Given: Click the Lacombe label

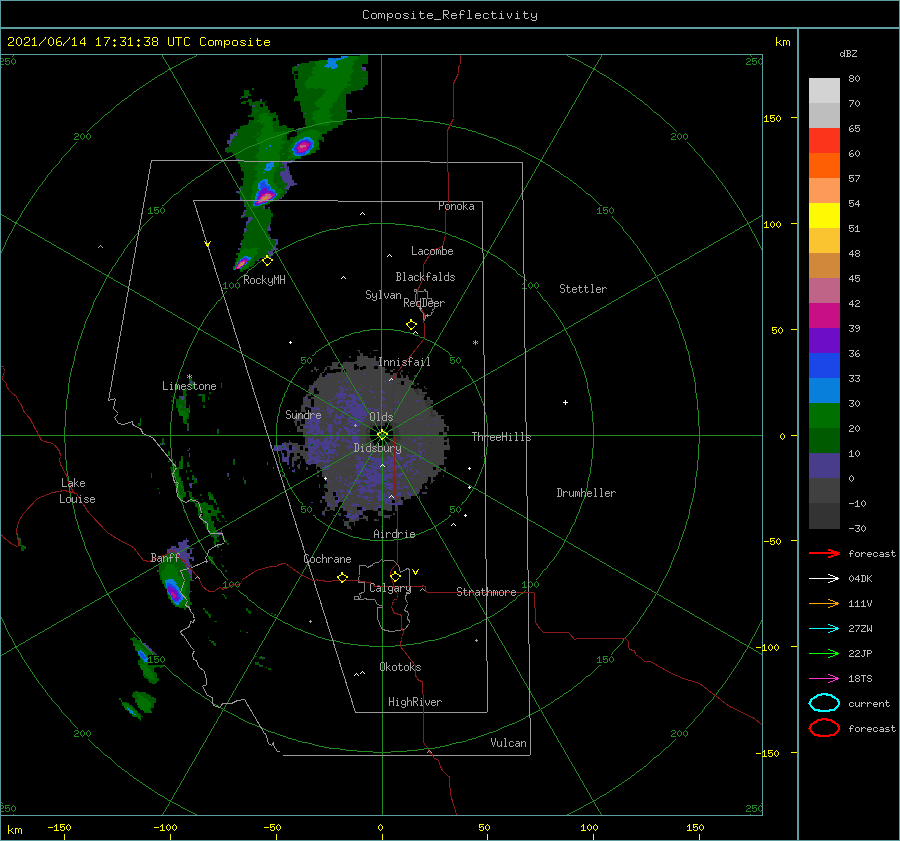Looking at the screenshot, I should 432,251.
